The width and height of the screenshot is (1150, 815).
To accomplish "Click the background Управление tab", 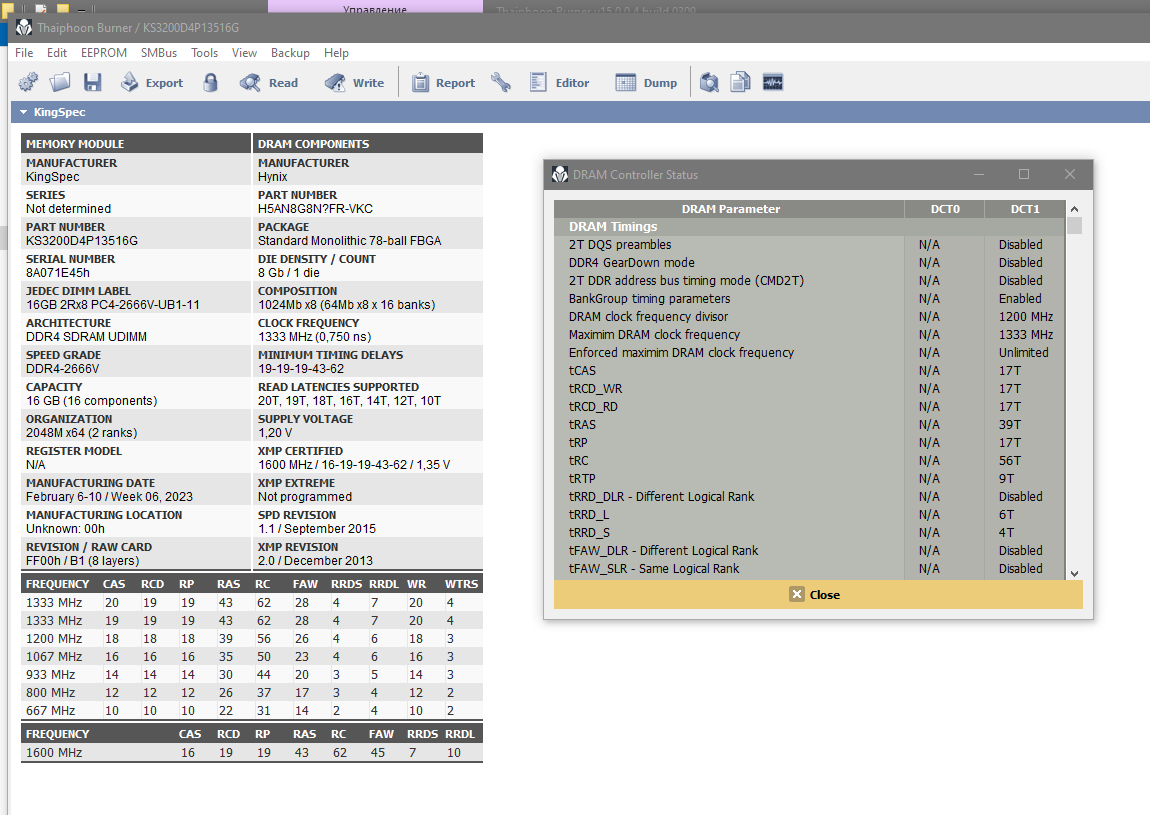I will tap(375, 7).
